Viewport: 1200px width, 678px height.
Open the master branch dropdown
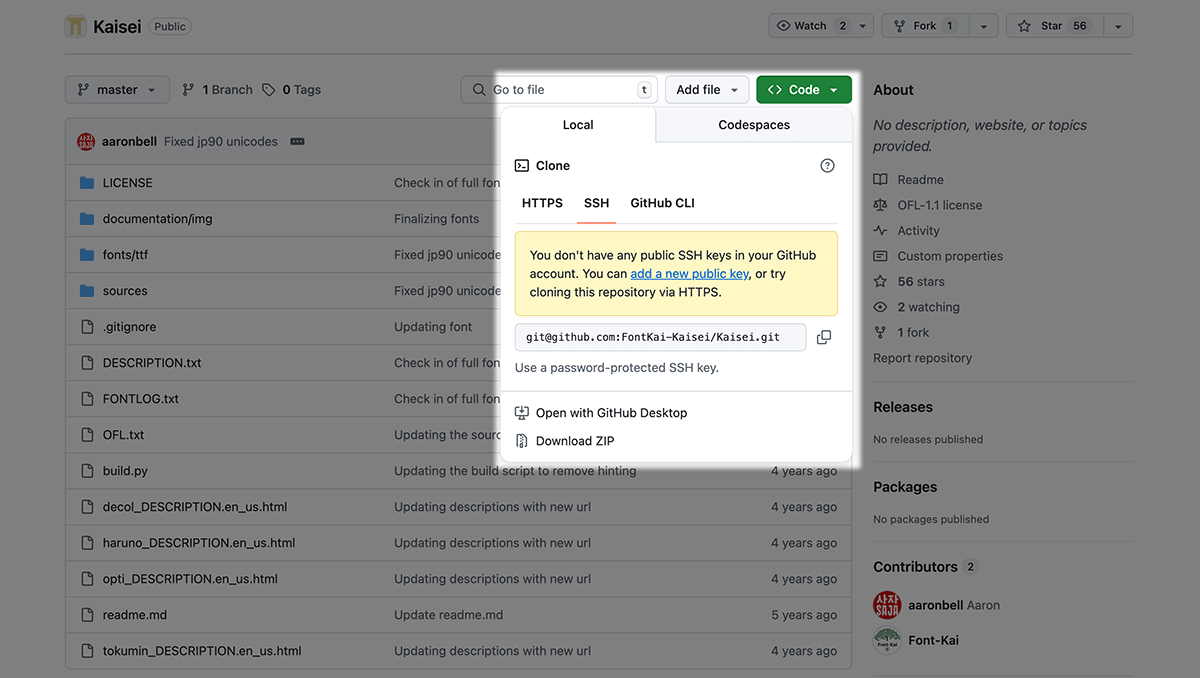coord(117,90)
